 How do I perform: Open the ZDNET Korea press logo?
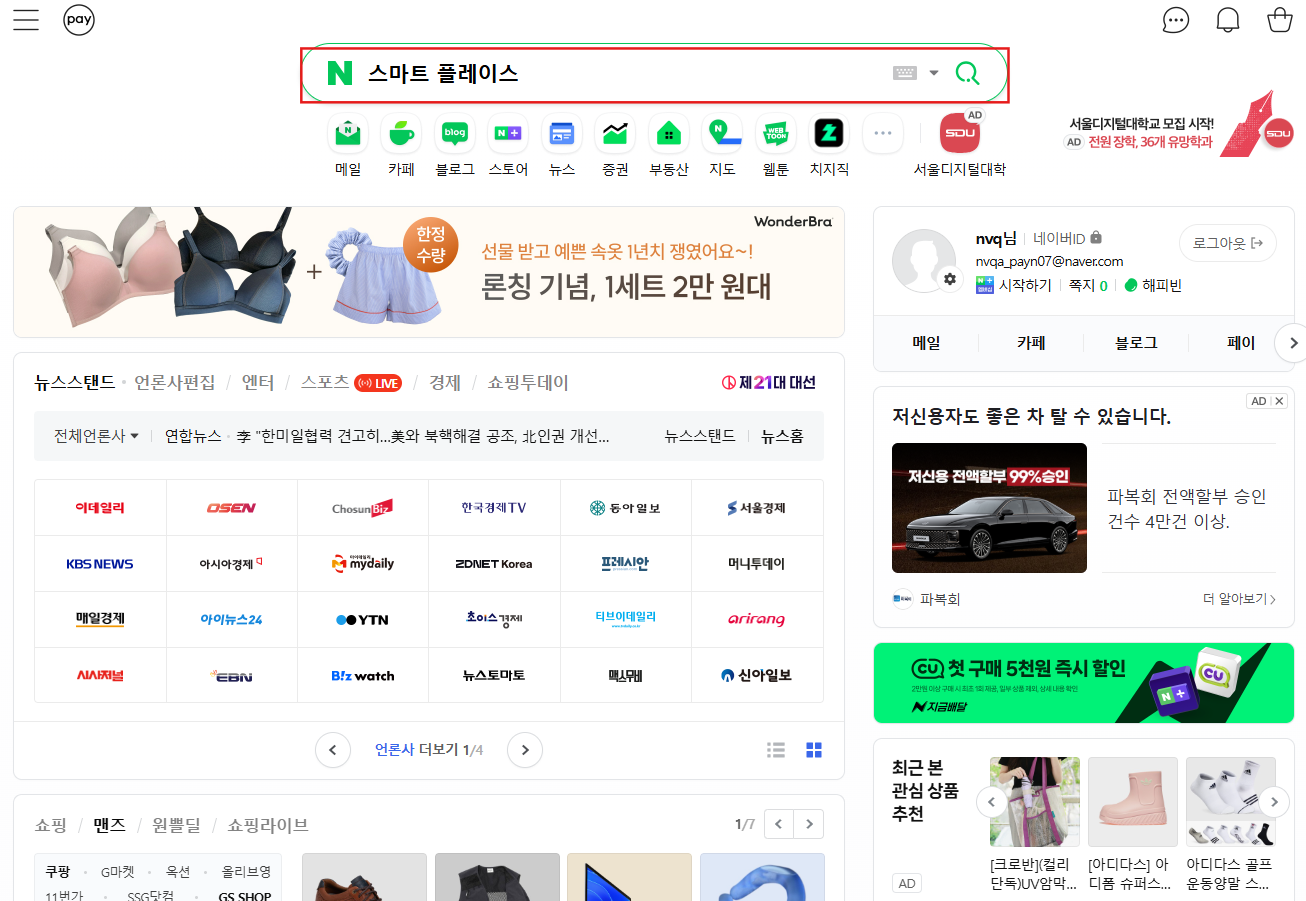494,564
